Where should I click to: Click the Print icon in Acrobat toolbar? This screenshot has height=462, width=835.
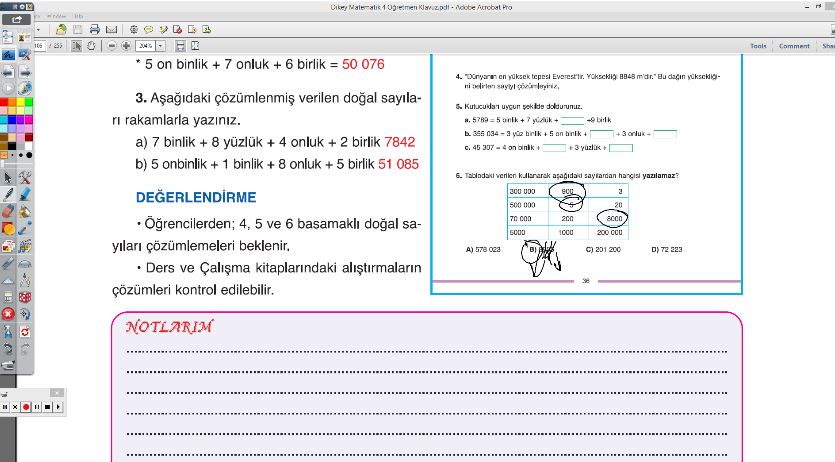(x=95, y=30)
